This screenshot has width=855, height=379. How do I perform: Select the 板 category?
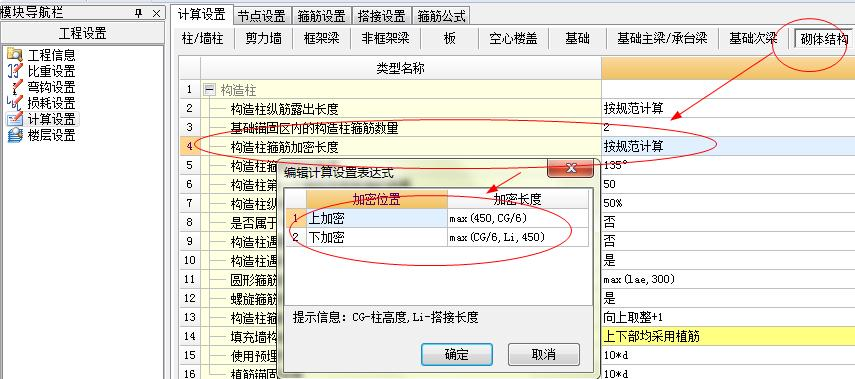pyautogui.click(x=449, y=39)
